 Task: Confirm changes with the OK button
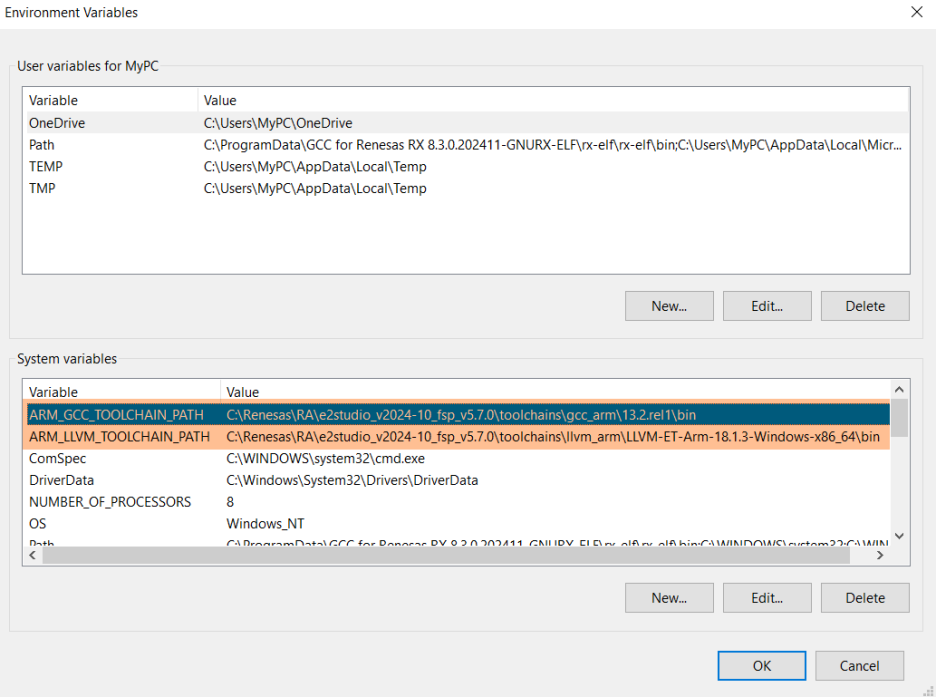[761, 666]
